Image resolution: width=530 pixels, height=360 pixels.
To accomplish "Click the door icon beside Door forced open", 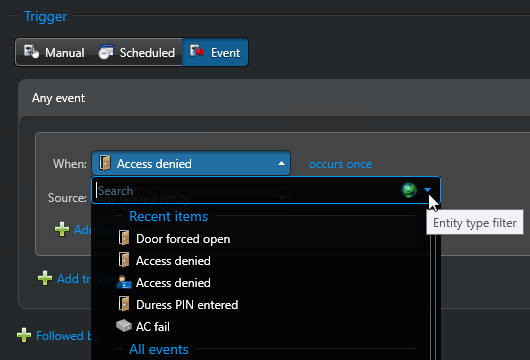I will point(124,238).
